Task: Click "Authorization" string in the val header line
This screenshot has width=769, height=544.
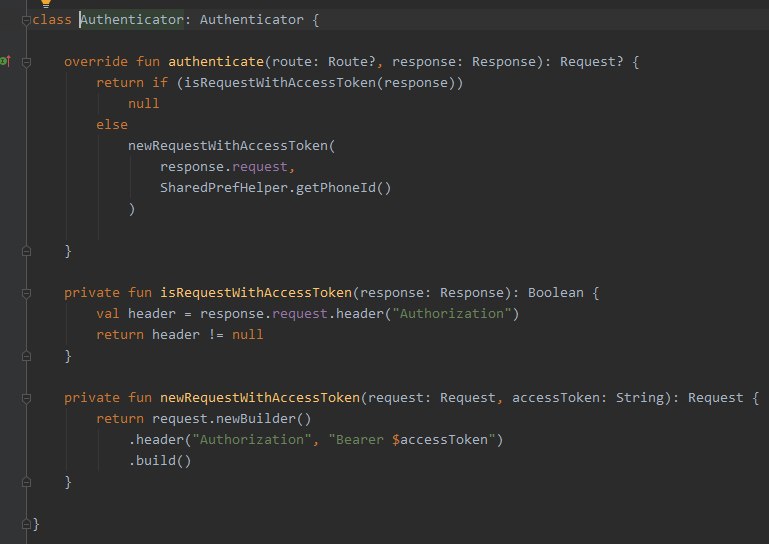Action: 452,313
